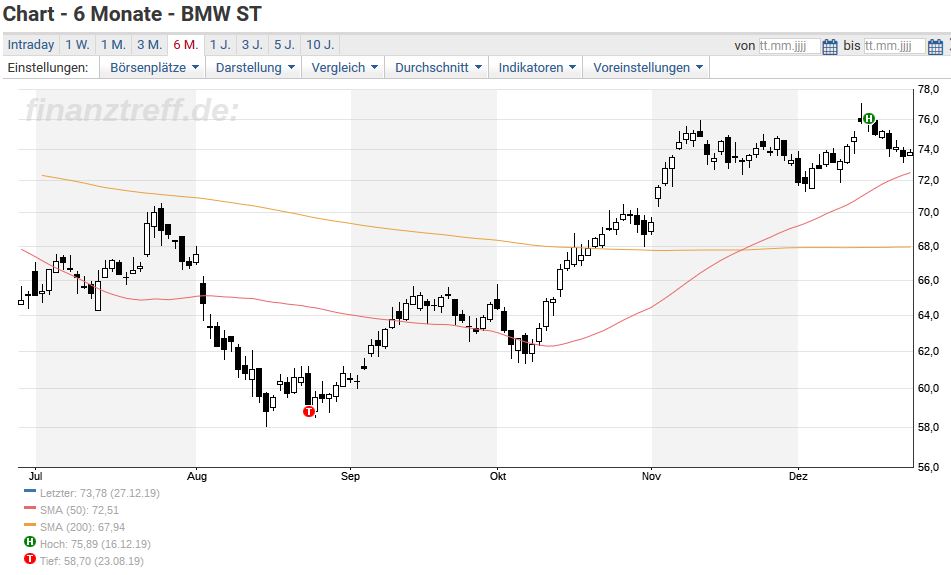
Task: Click the 'von' start date input field
Action: point(789,46)
